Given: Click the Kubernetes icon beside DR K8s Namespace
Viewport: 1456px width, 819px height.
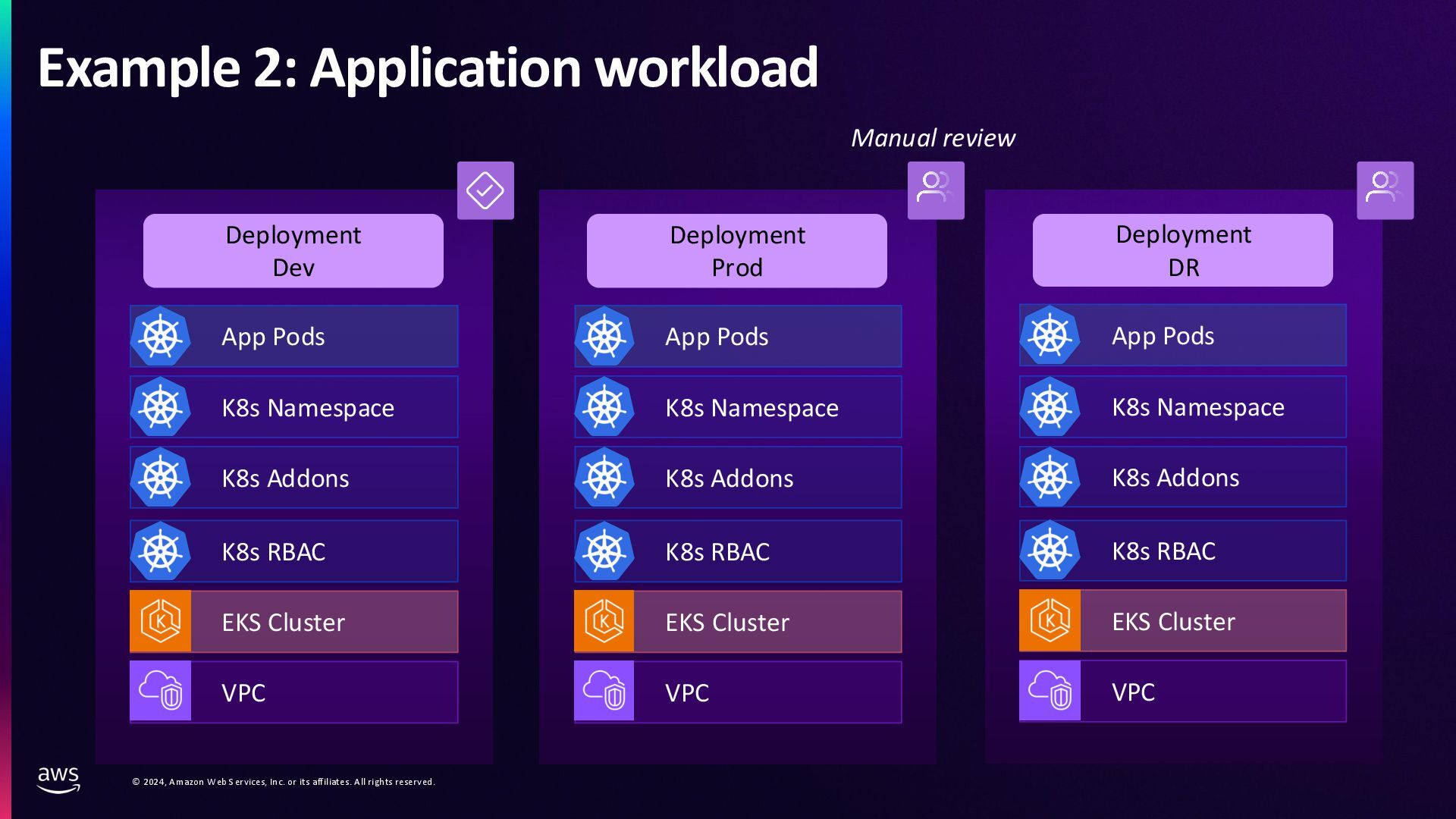Looking at the screenshot, I should [1050, 406].
